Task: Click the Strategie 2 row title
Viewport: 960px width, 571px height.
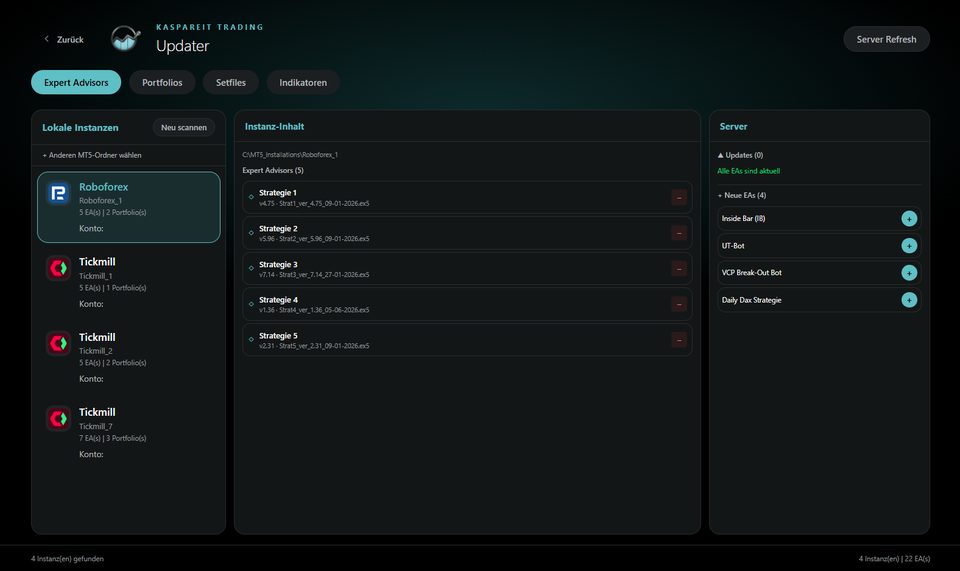Action: (x=278, y=228)
